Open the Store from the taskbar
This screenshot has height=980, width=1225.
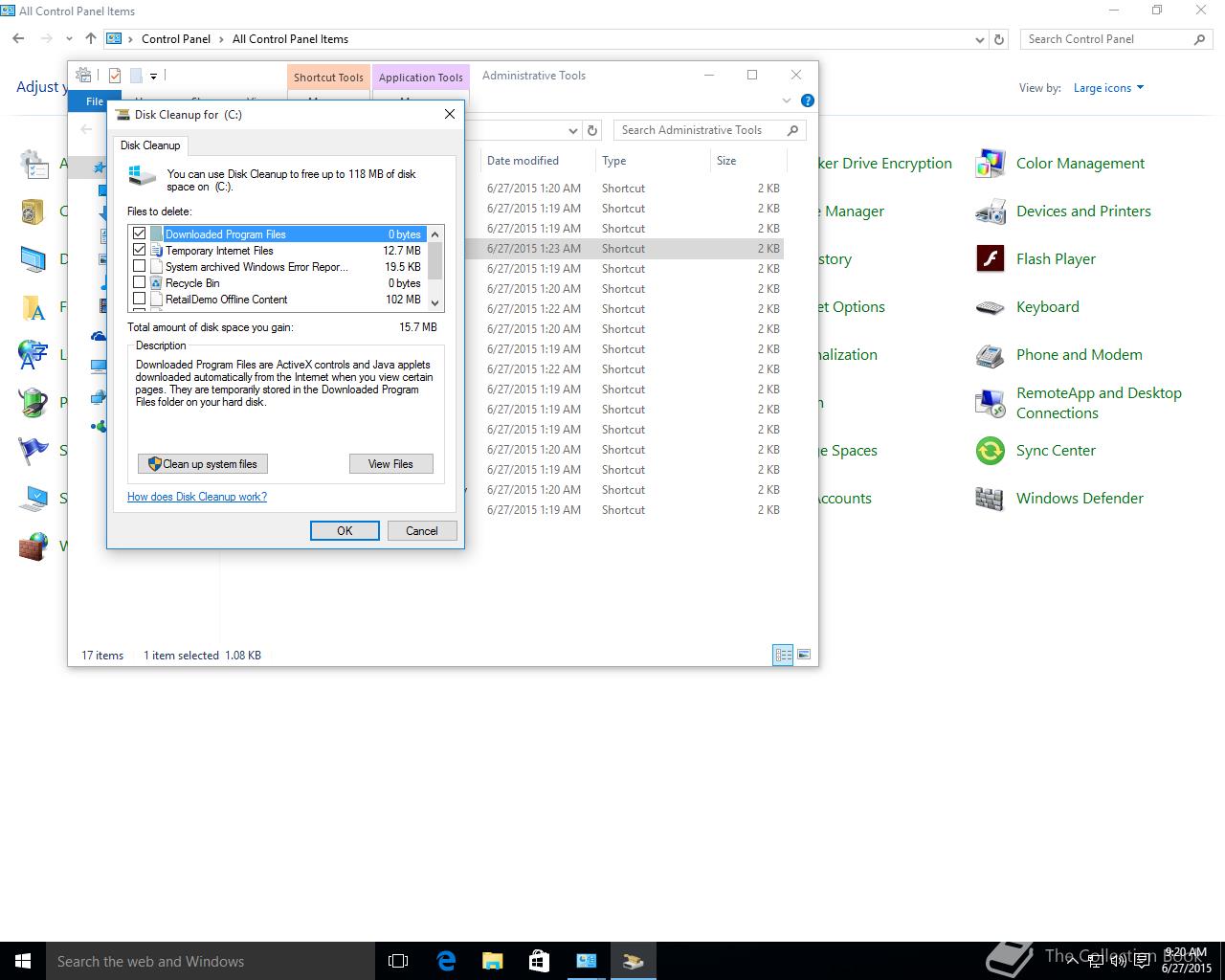539,961
